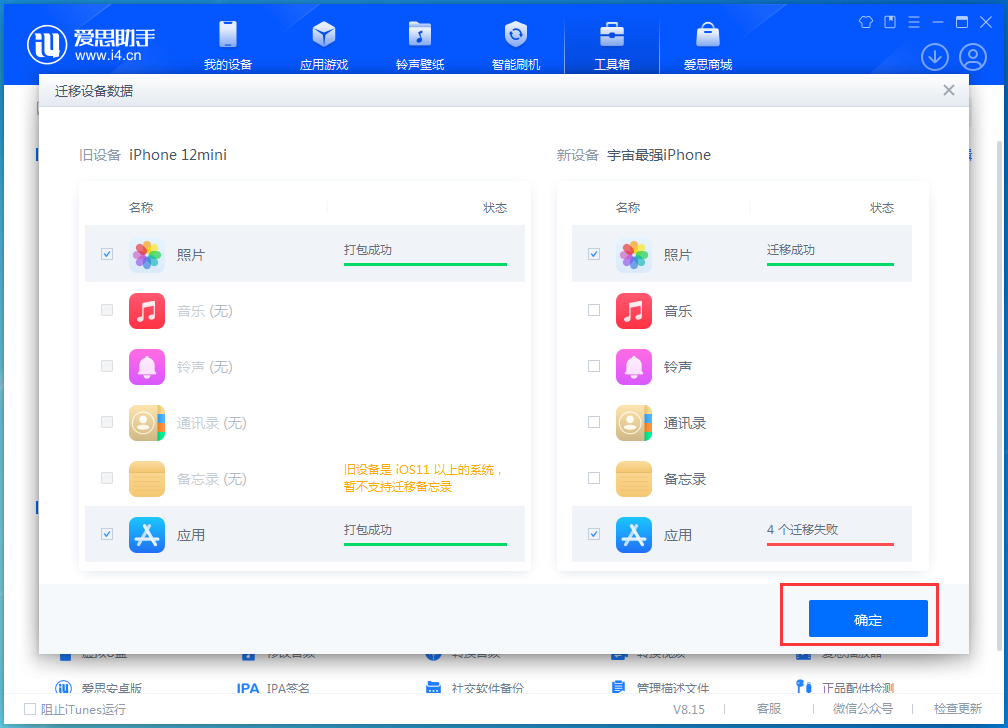The width and height of the screenshot is (1008, 728).
Task: Click 检查更新 in the status bar
Action: tap(957, 709)
